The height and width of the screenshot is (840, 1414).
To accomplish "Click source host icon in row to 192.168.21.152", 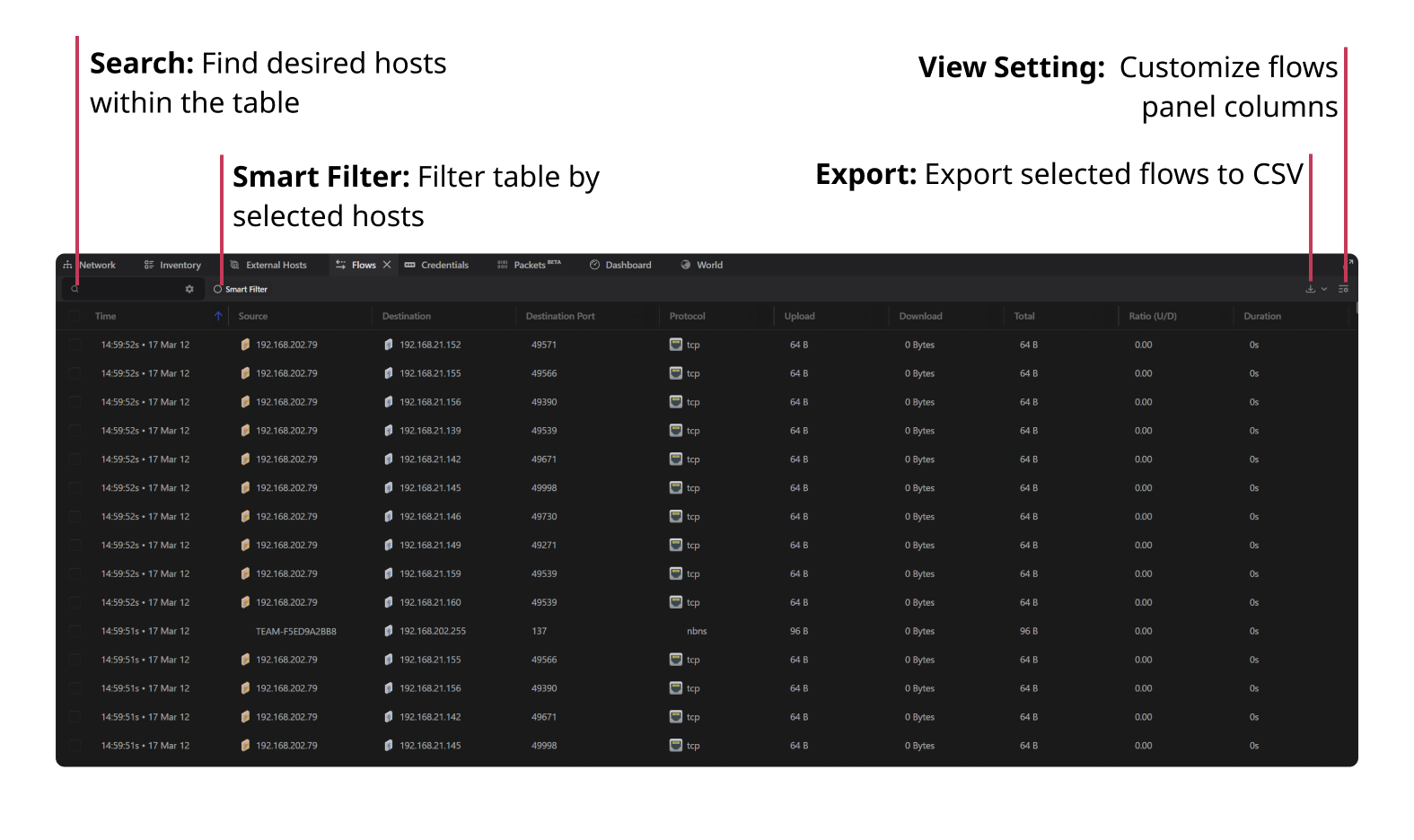I will coord(245,345).
